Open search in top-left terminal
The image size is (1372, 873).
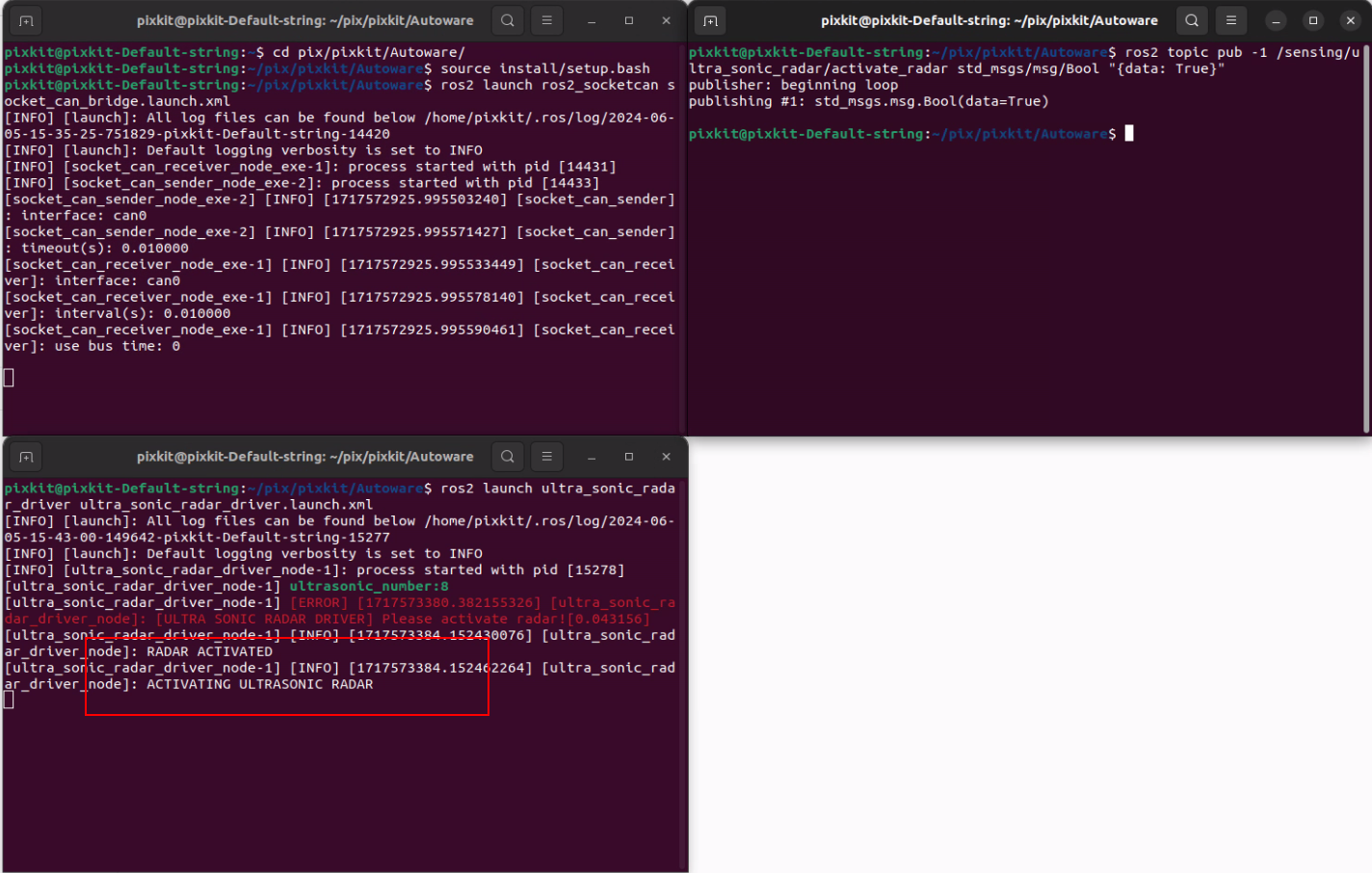(508, 20)
